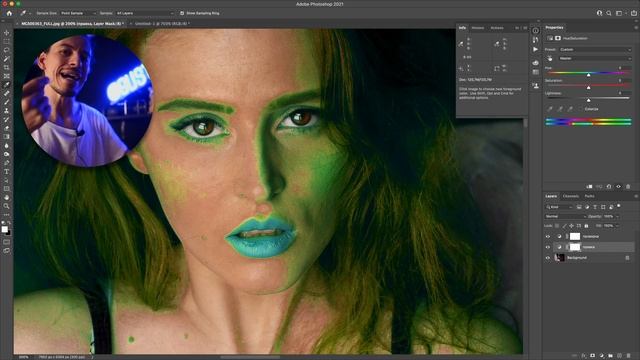Click the clip to layer icon in Properties
Screen dimensions: 640x360
tap(589, 187)
